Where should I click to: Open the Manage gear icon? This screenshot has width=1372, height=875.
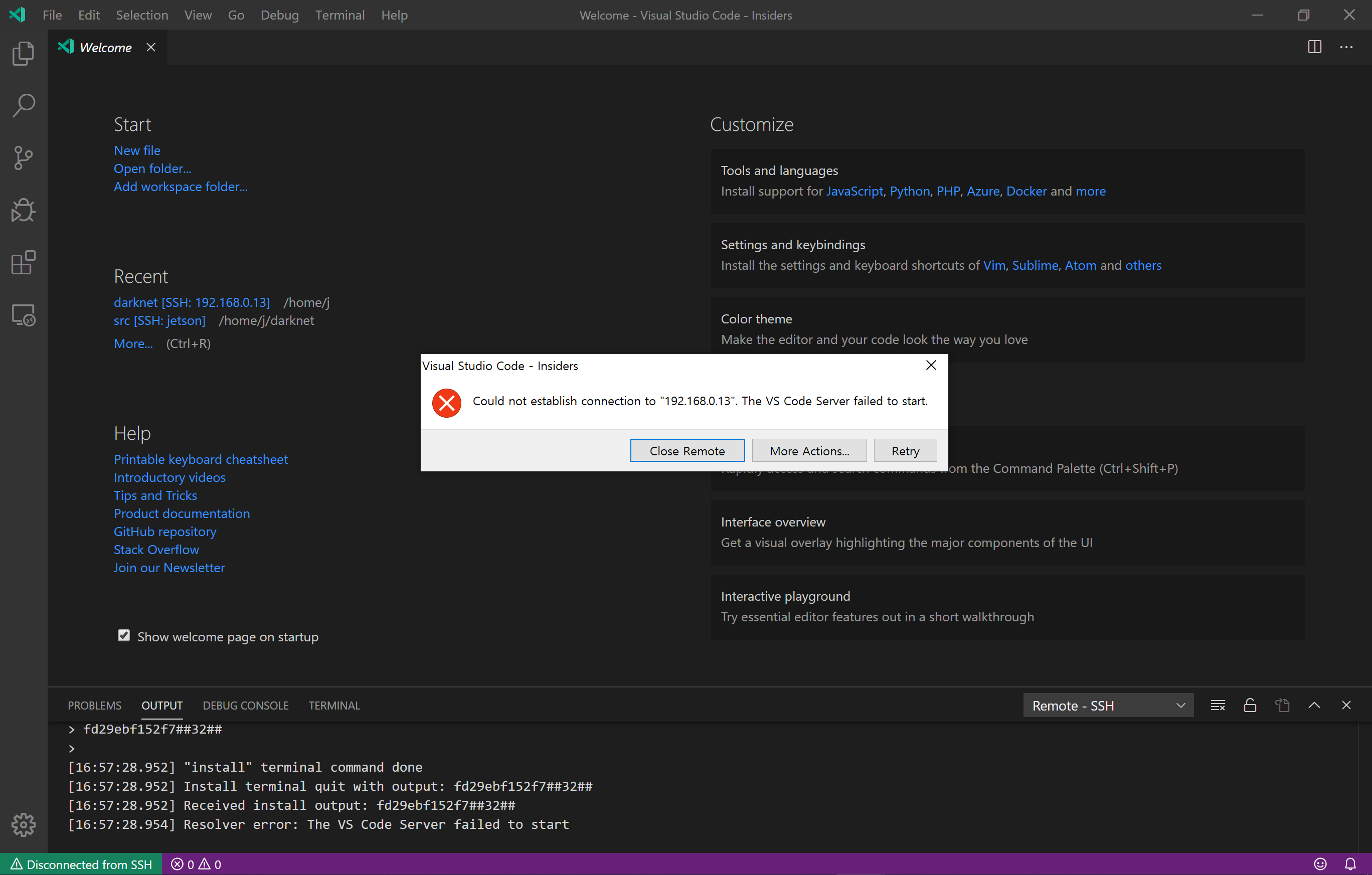(24, 824)
